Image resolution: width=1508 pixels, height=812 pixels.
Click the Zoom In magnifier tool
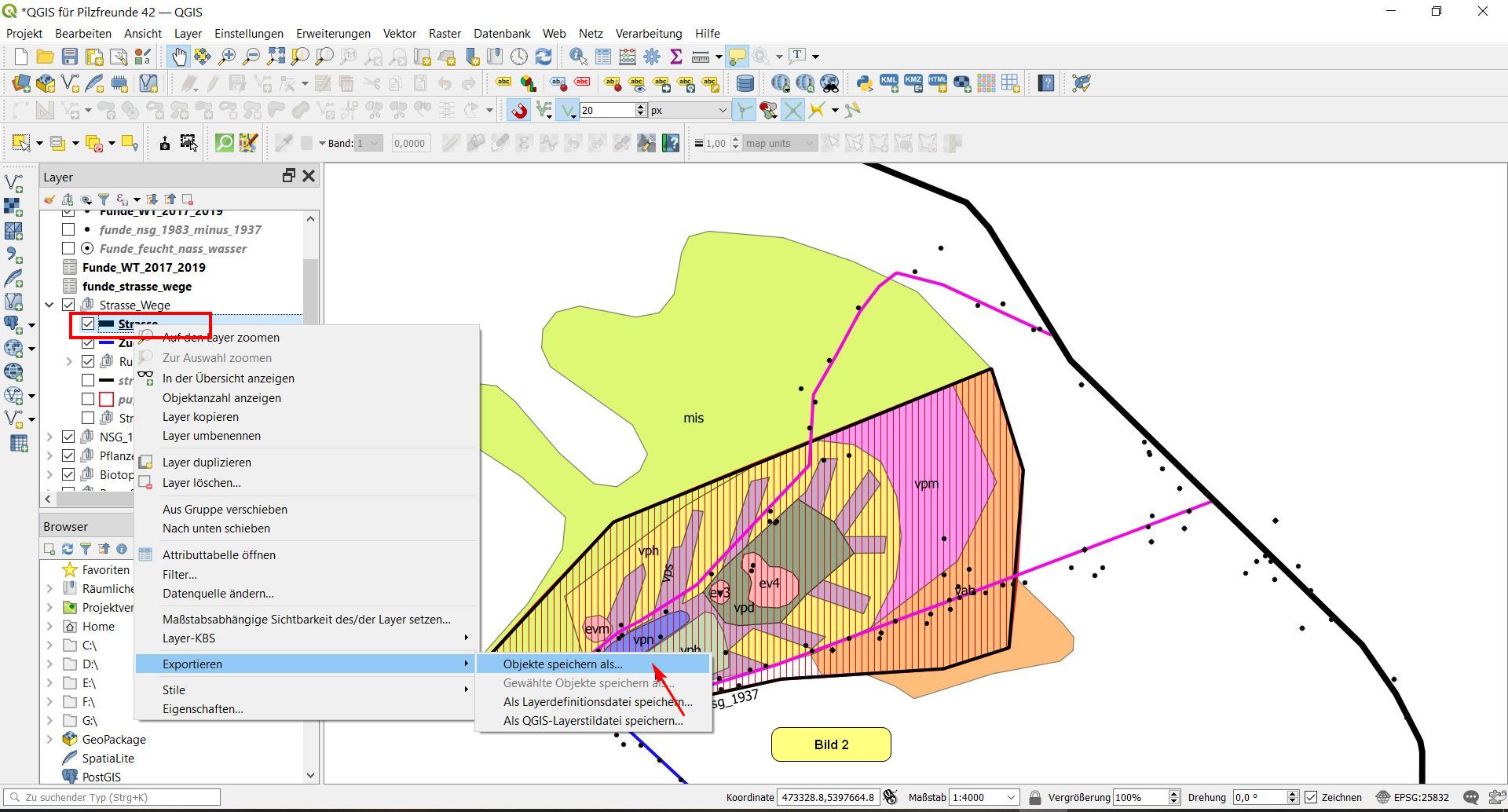click(227, 57)
